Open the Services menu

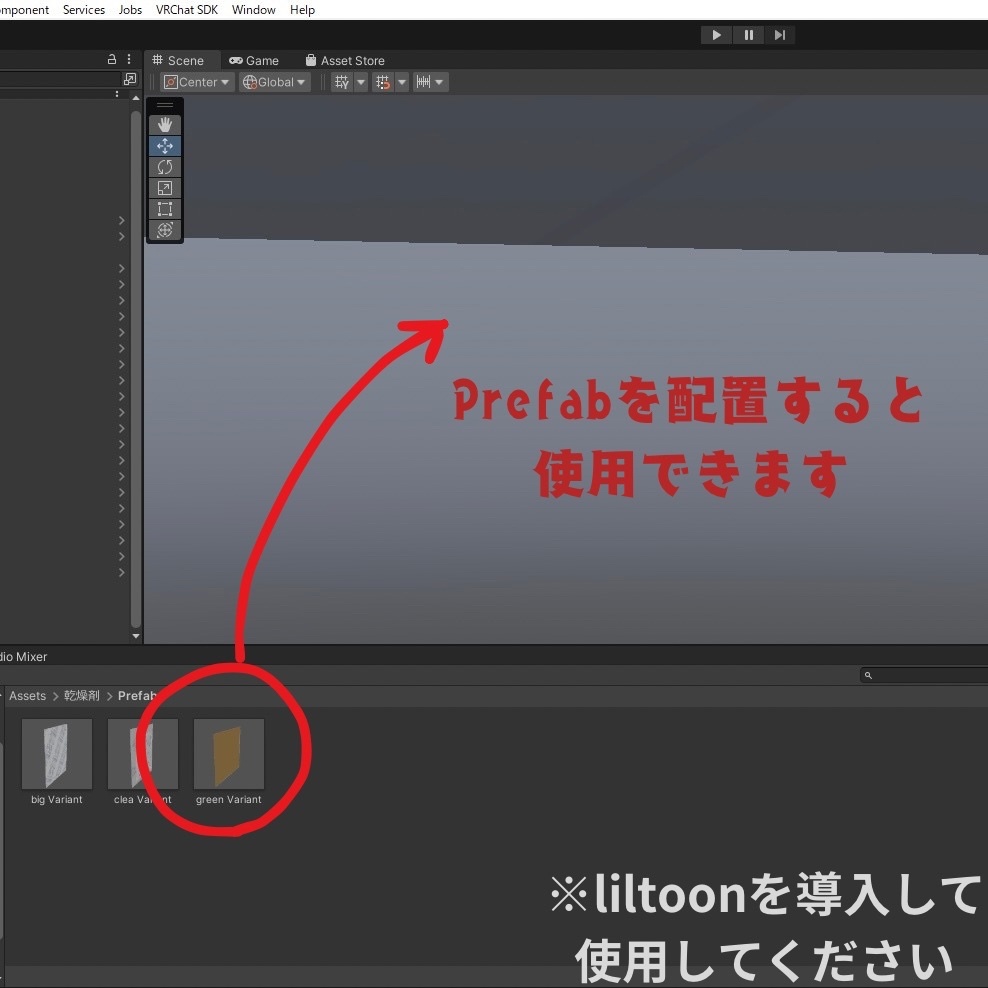coord(84,10)
